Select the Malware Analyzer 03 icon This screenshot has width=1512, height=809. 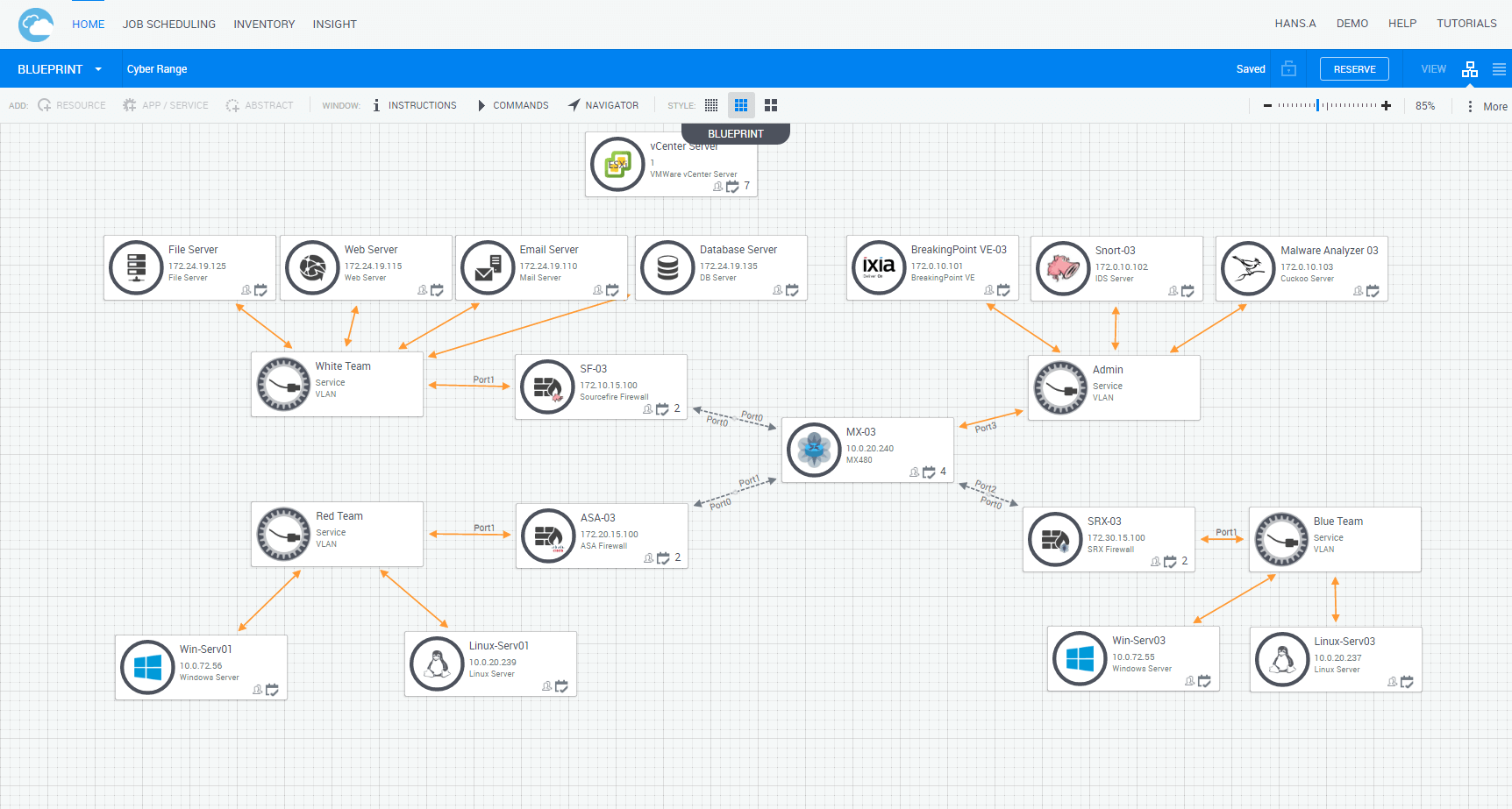tap(1248, 268)
